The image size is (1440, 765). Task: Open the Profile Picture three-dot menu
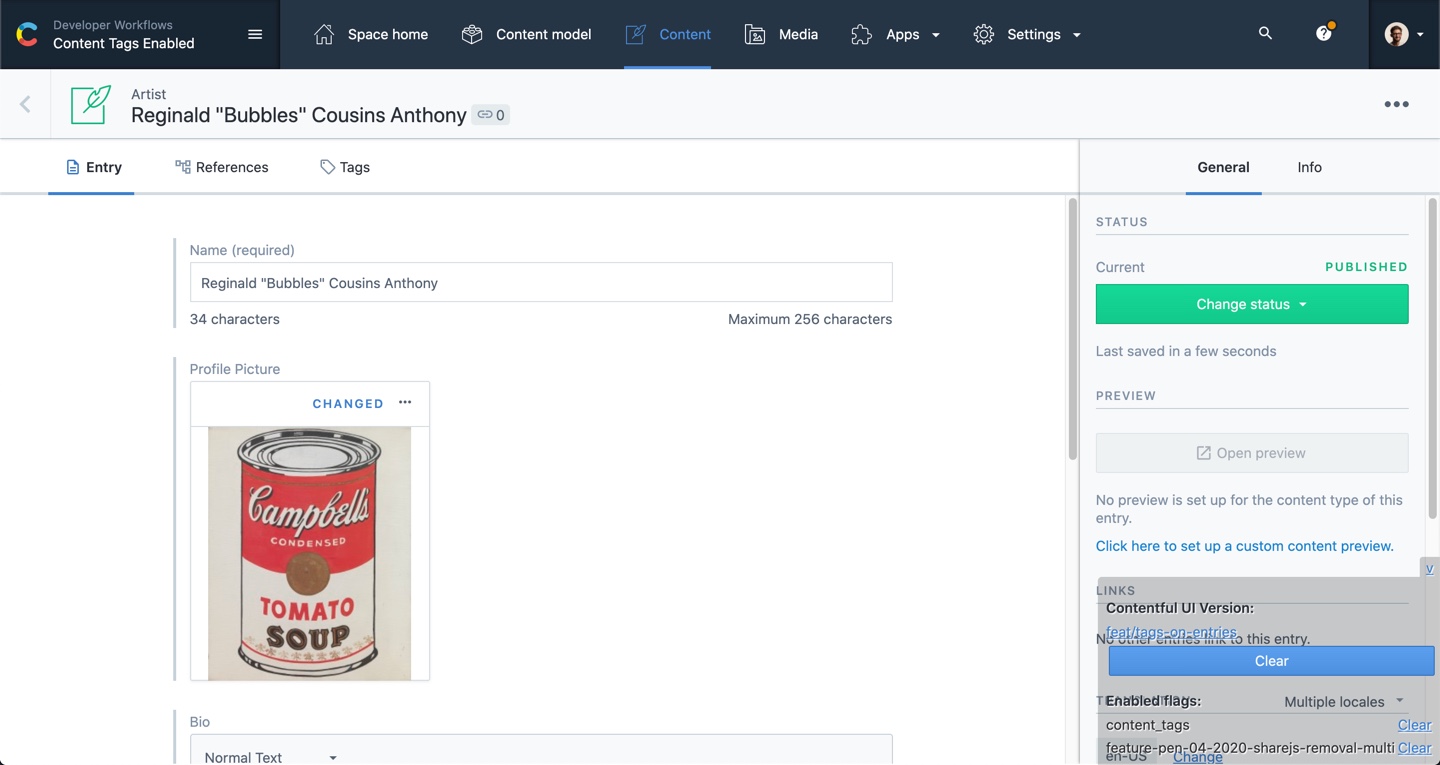[x=405, y=401]
